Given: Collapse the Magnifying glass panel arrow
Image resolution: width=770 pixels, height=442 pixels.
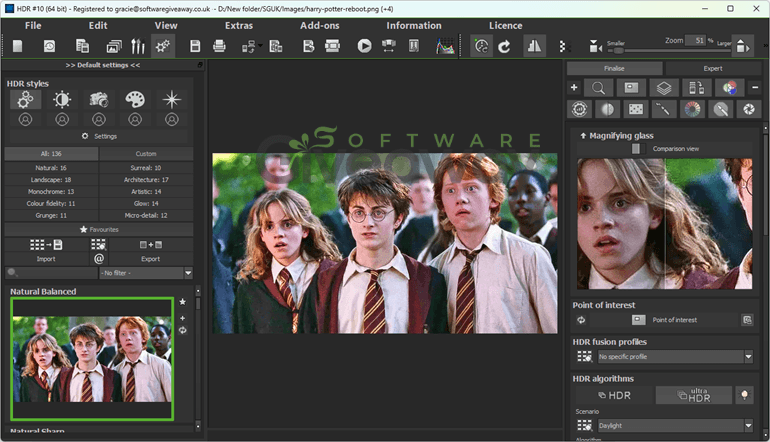Looking at the screenshot, I should point(583,136).
